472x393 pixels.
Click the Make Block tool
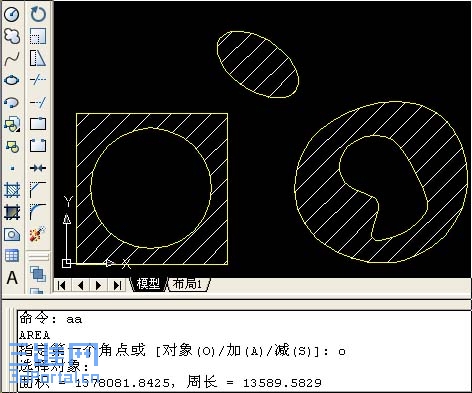pyautogui.click(x=12, y=146)
